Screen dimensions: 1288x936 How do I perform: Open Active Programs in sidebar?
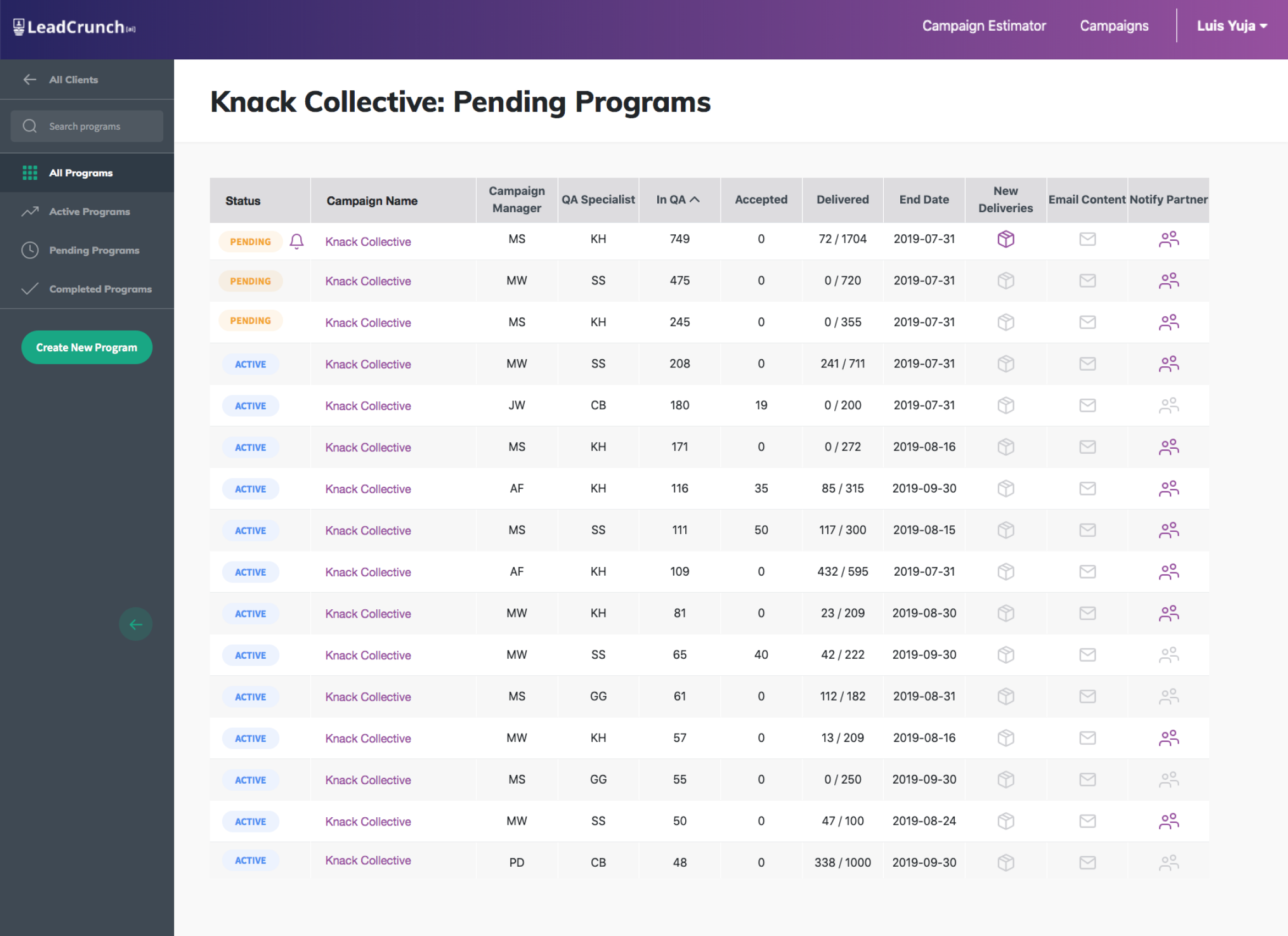point(87,211)
